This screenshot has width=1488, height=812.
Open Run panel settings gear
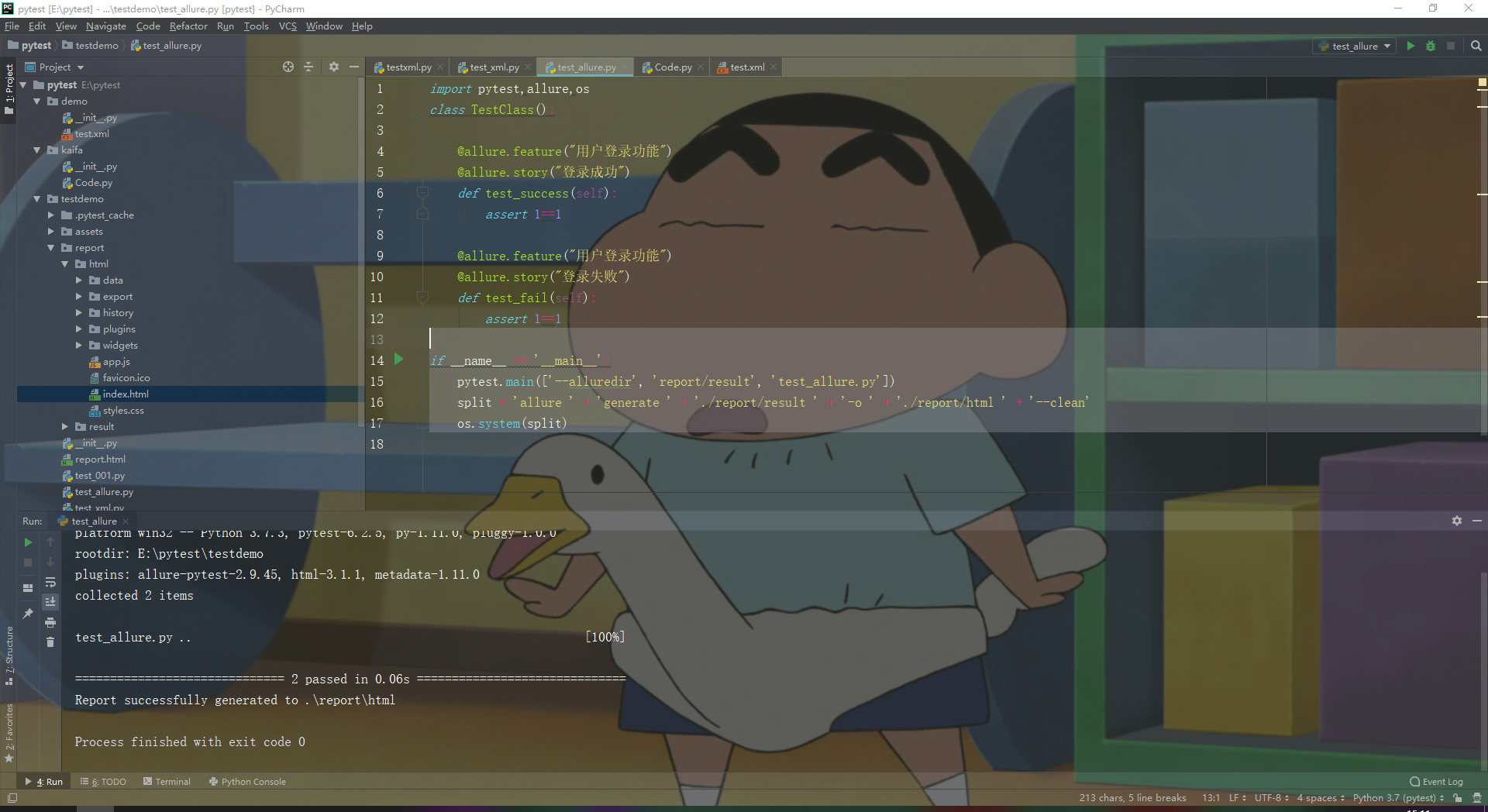pos(1457,521)
